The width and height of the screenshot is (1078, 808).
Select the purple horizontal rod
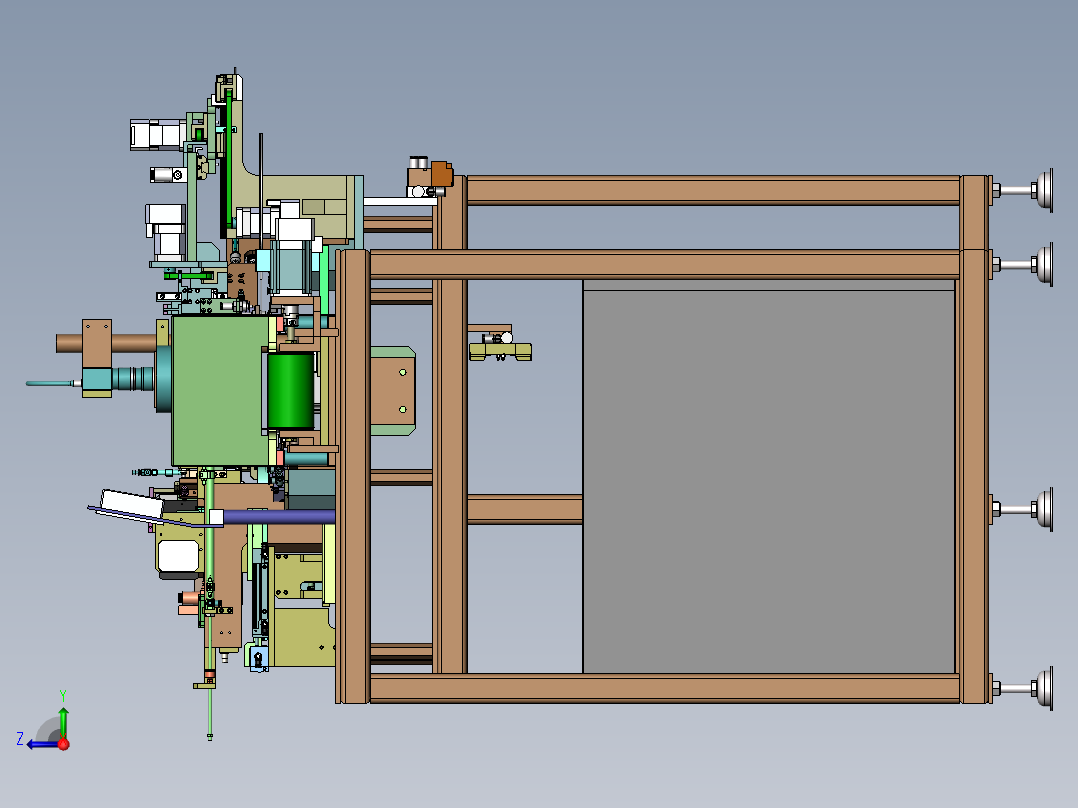278,516
